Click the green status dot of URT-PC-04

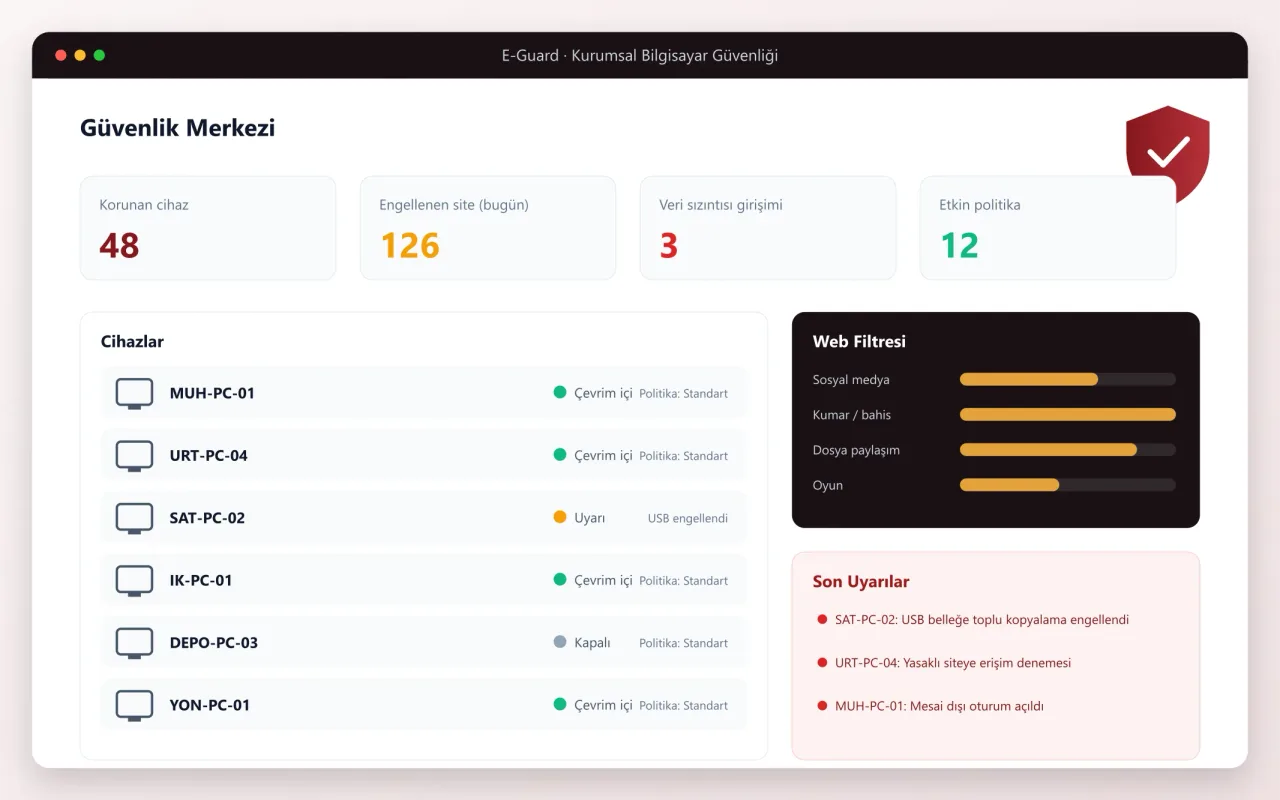[560, 454]
